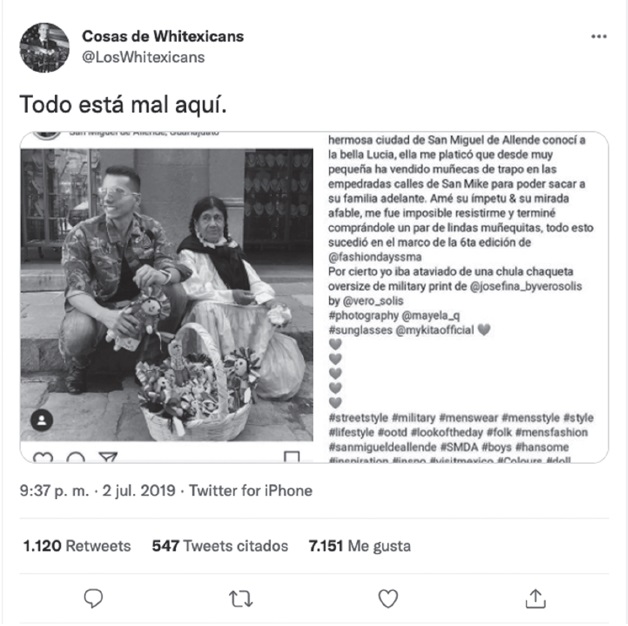Viewport: 628px width, 626px height.
Task: View the 1.120 Retweets list
Action: coord(77,546)
